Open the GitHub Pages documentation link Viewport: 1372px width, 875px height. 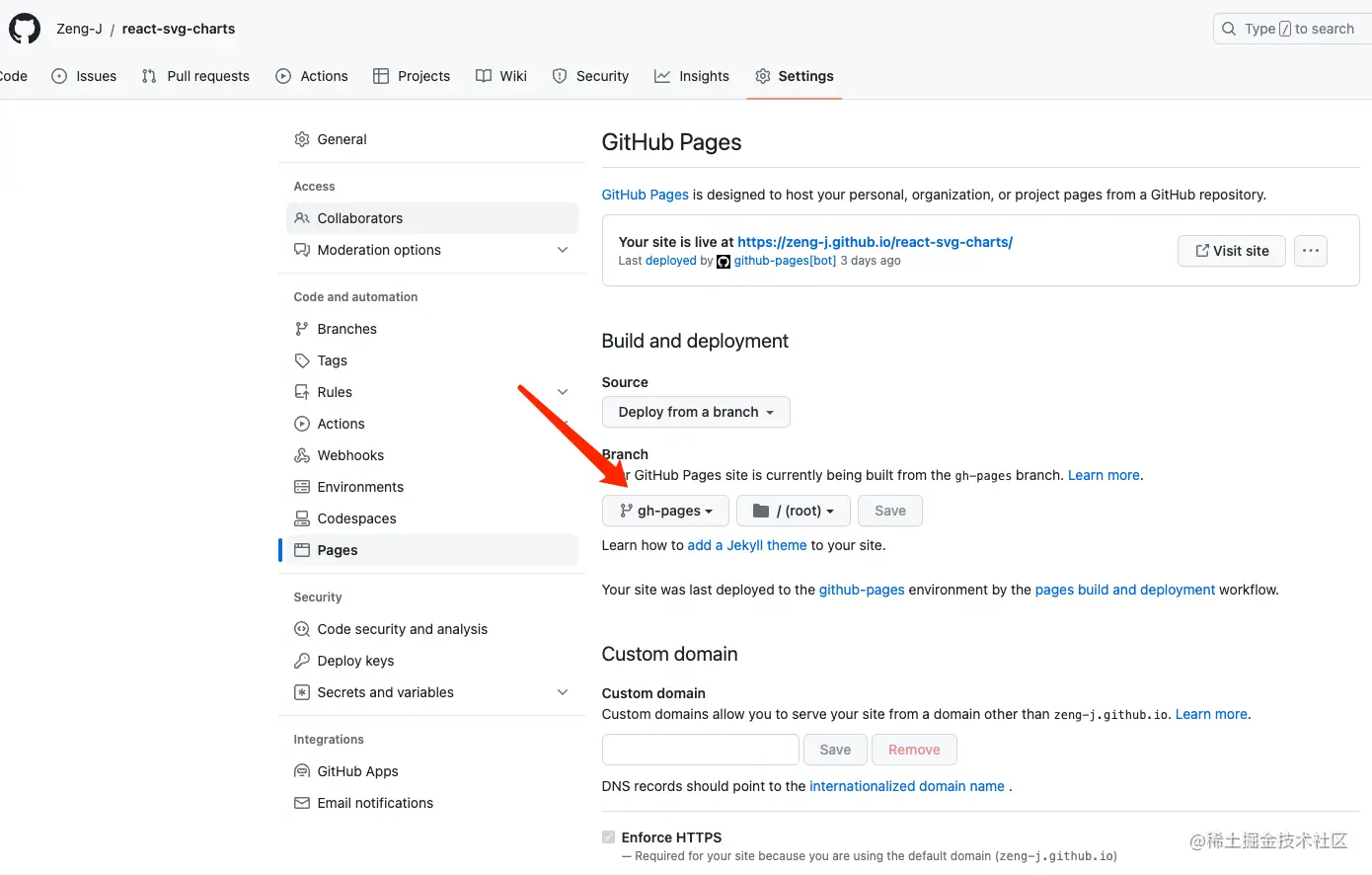click(646, 195)
